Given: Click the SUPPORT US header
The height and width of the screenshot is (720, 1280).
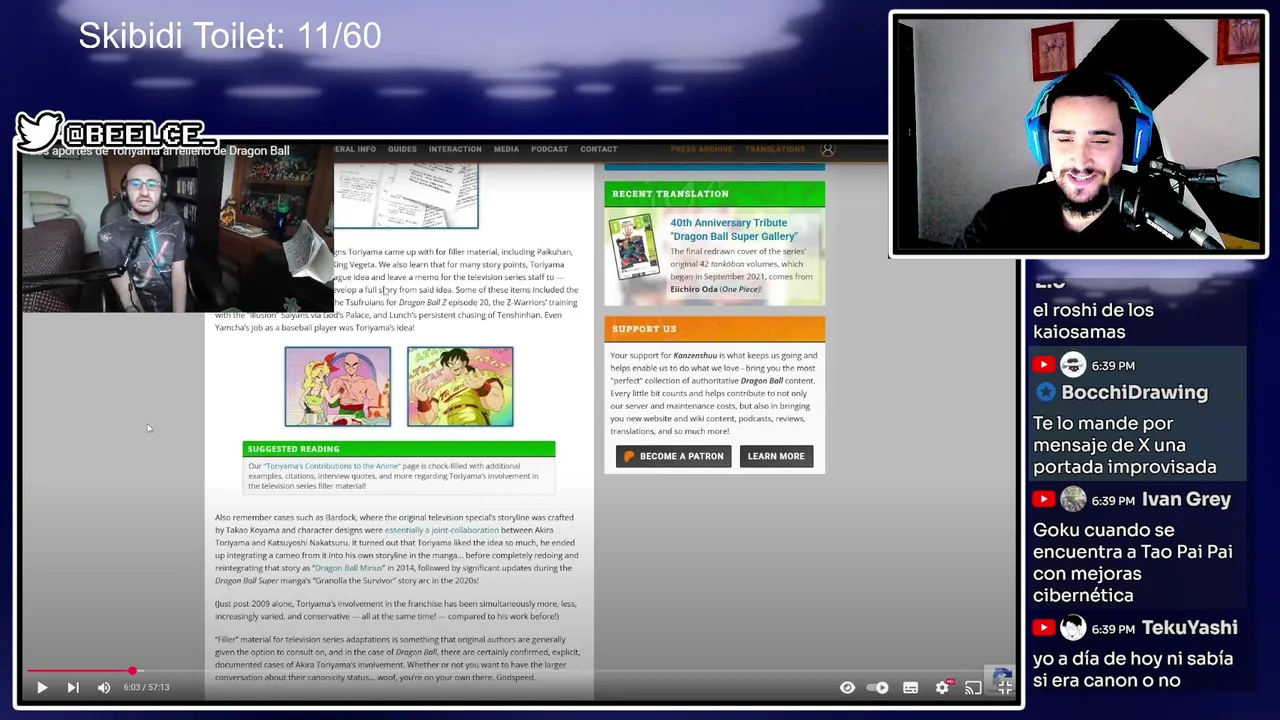Looking at the screenshot, I should [714, 329].
